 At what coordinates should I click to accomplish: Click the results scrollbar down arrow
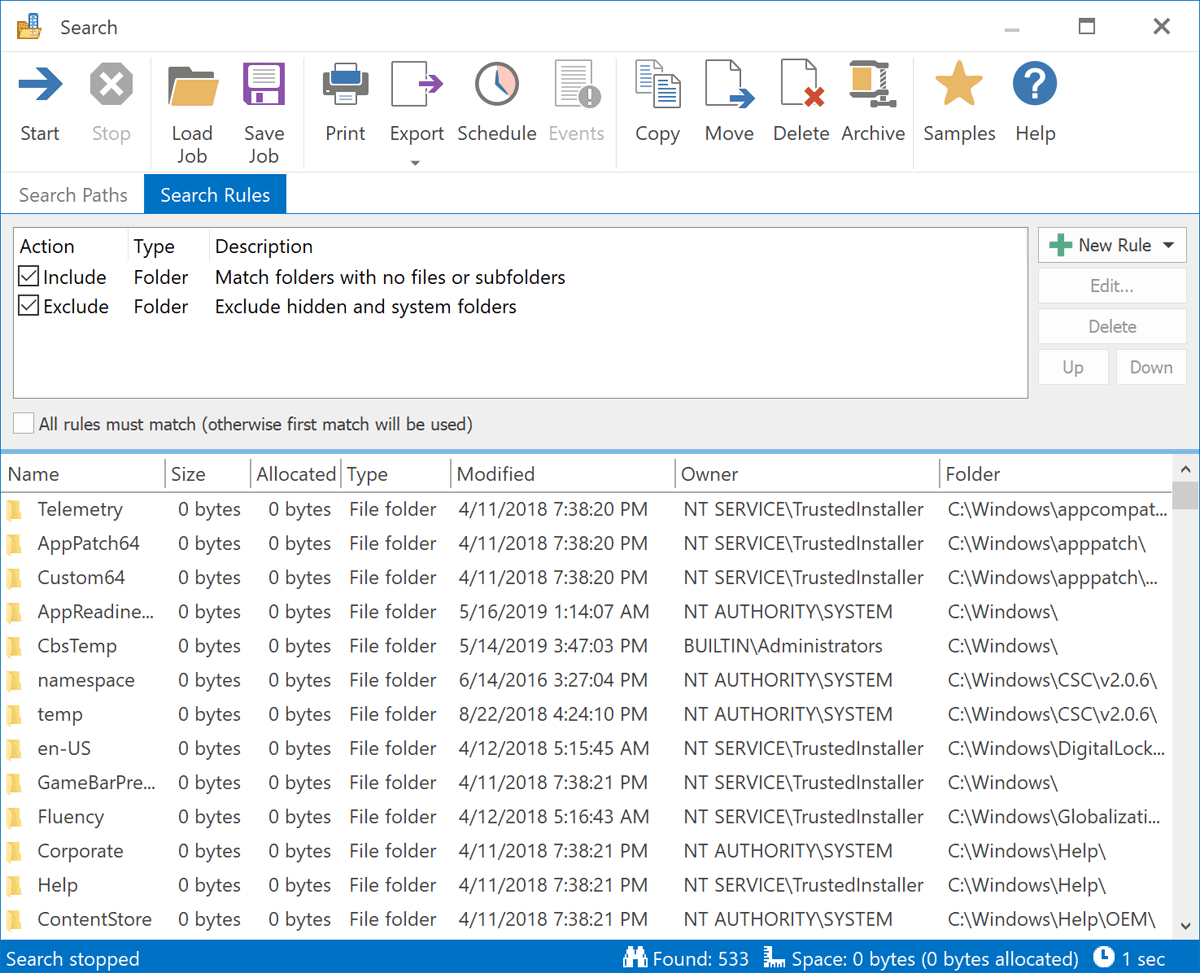point(1185,927)
